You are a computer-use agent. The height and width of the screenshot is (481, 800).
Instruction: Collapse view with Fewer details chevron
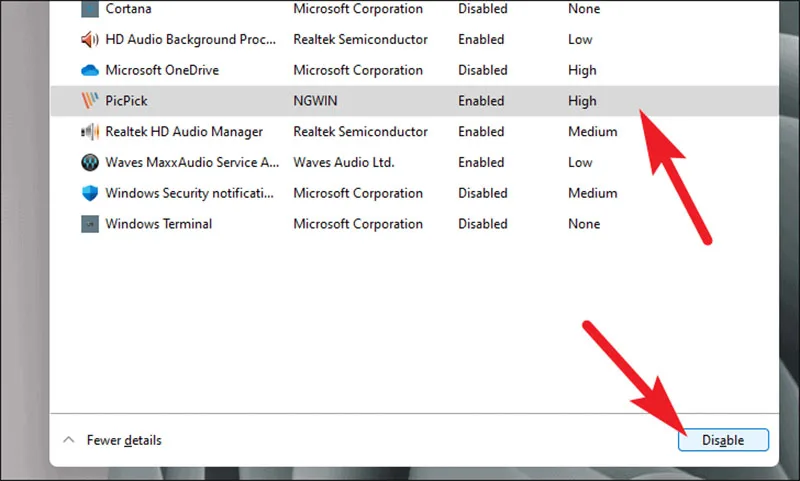(x=69, y=440)
